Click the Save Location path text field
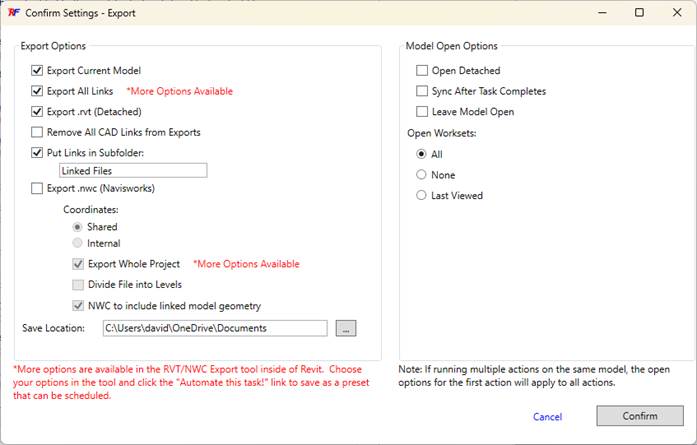The image size is (697, 445). click(x=214, y=328)
